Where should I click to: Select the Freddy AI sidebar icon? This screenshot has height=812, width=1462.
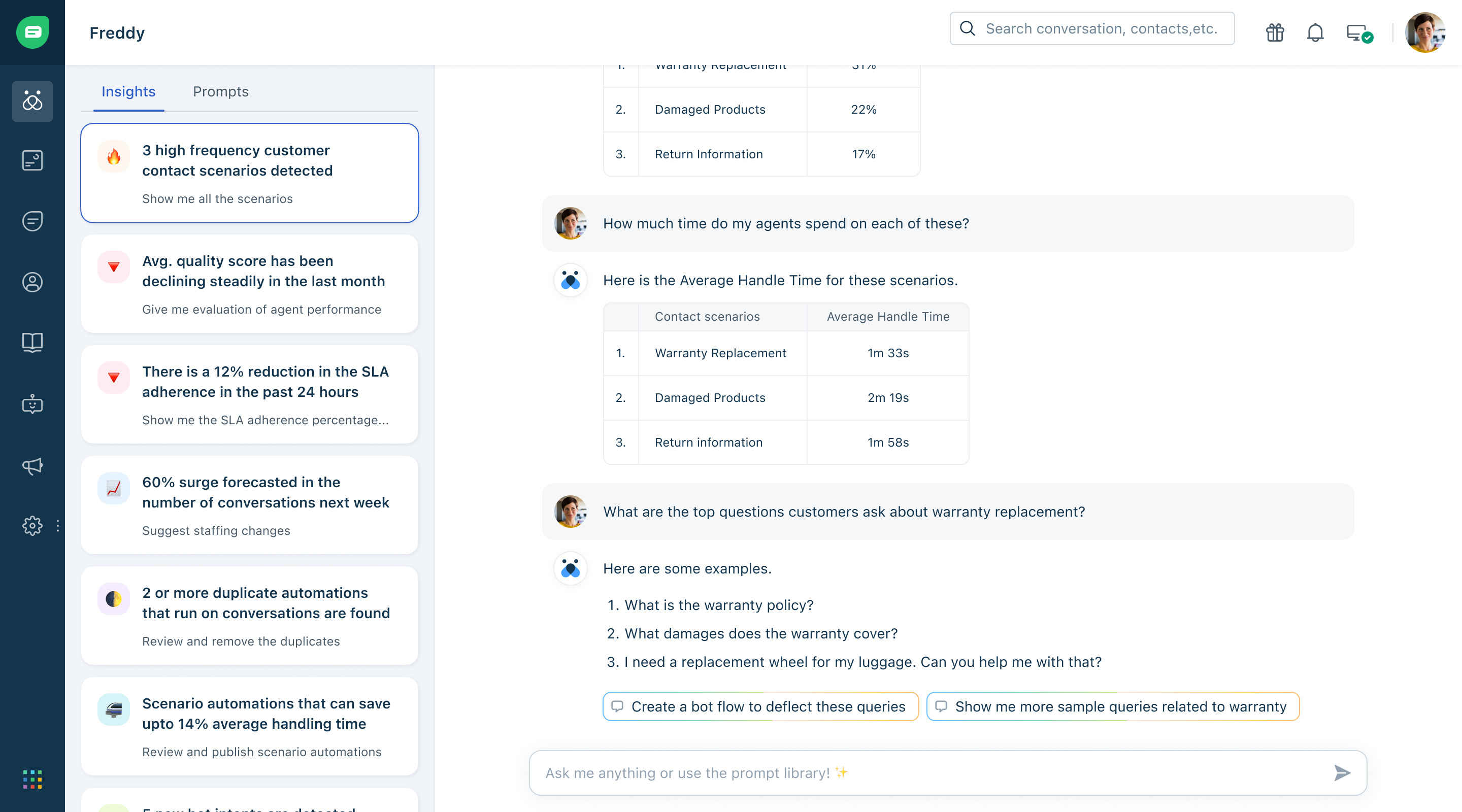pyautogui.click(x=32, y=101)
